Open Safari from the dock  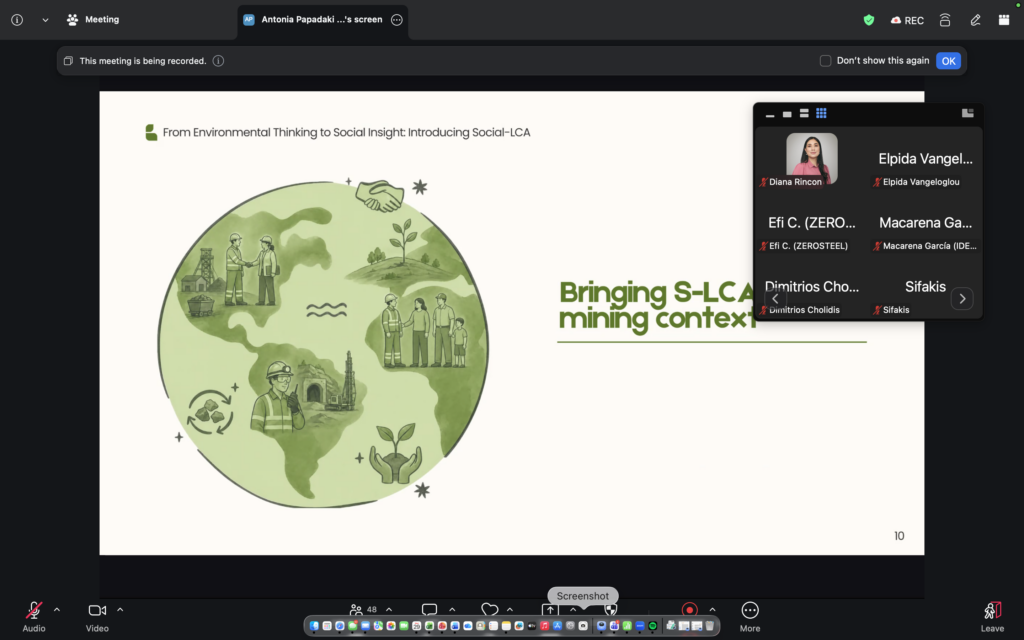click(340, 626)
